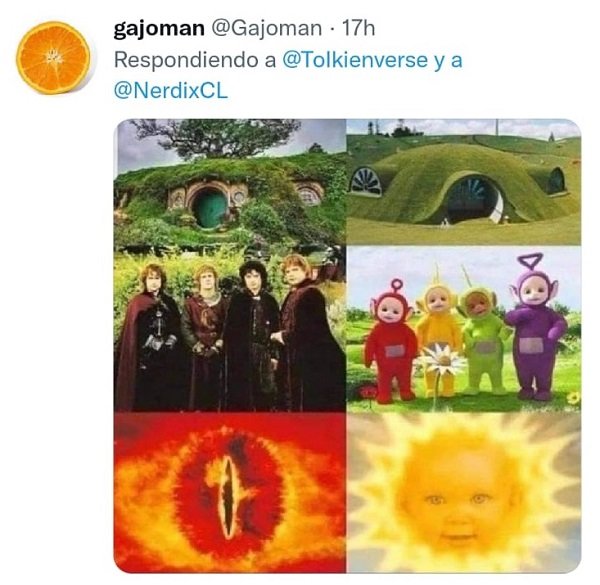This screenshot has height=585, width=600.
Task: Click the gajoman display name
Action: (x=159, y=29)
